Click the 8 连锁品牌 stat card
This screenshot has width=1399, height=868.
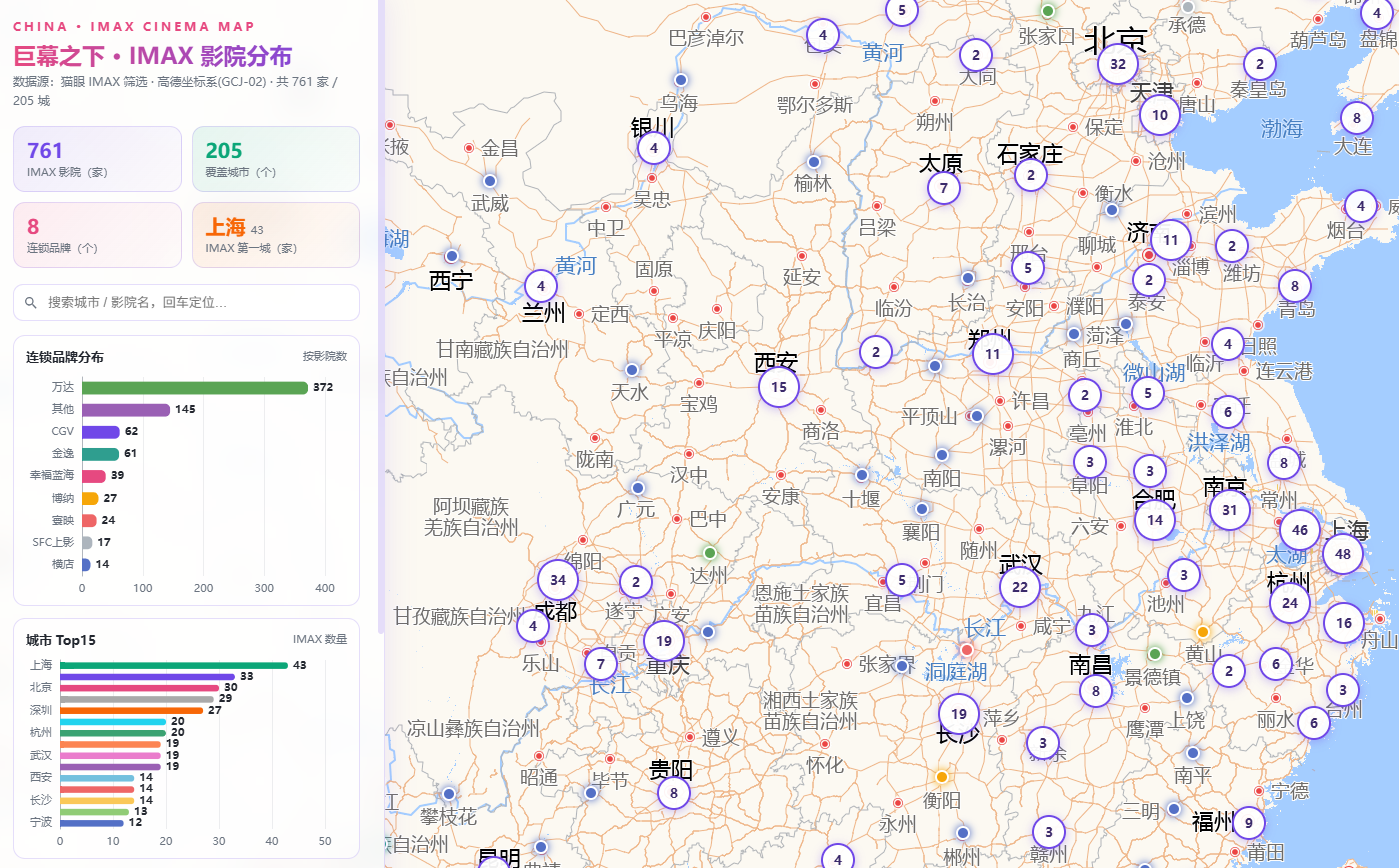(x=97, y=235)
